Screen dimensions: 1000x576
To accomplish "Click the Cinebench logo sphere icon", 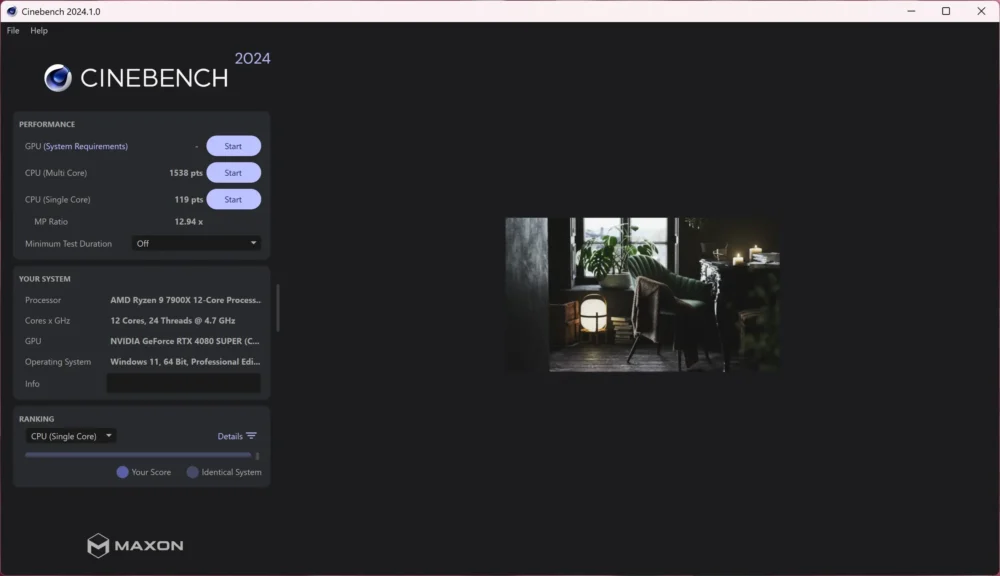I will 57,78.
